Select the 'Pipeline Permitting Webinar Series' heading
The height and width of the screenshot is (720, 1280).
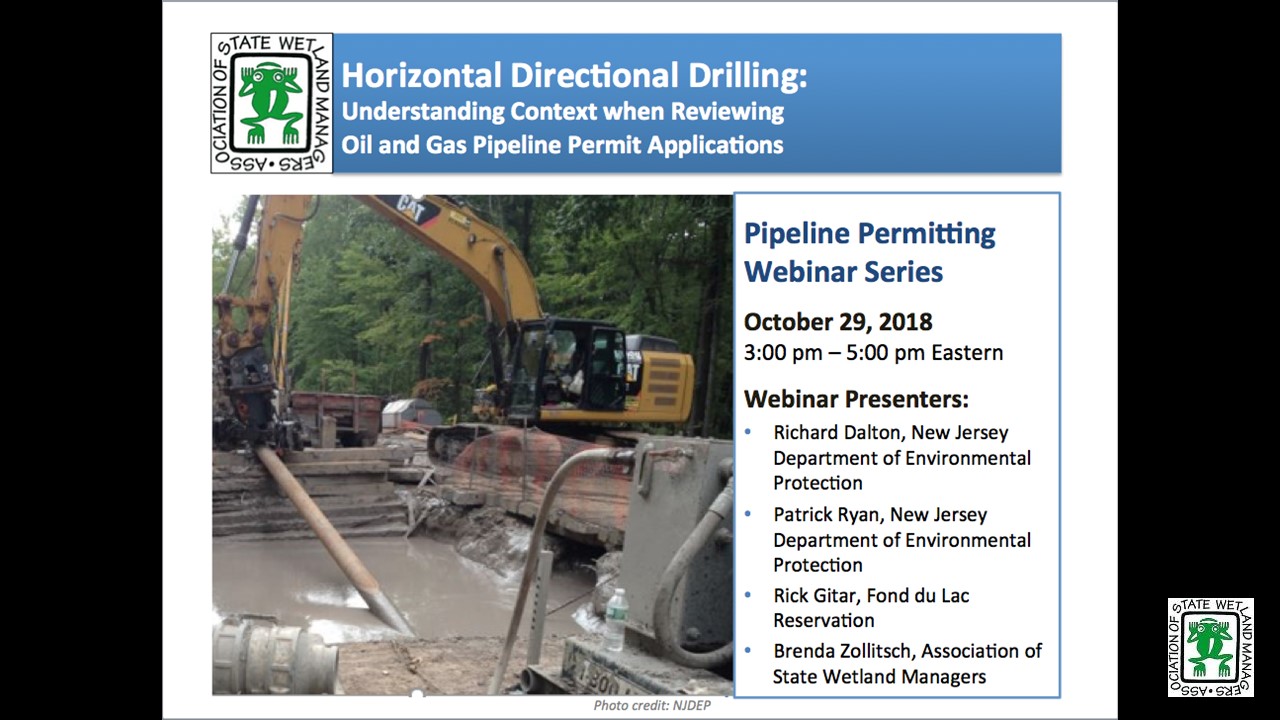pos(870,252)
